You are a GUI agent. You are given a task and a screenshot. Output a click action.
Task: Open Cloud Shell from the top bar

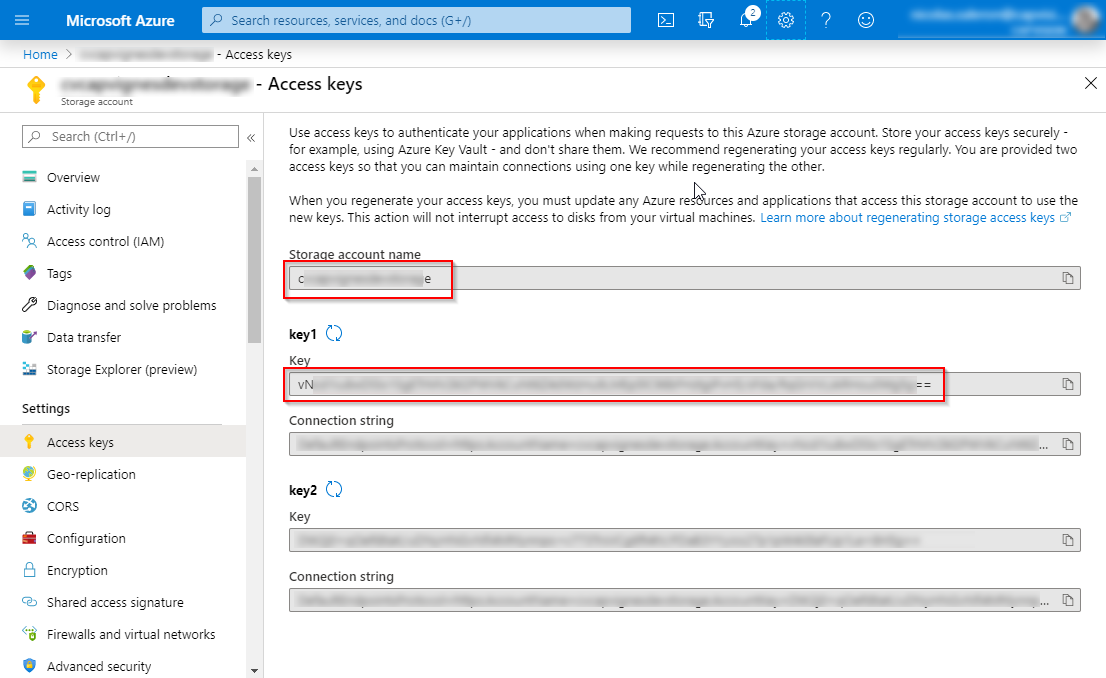[x=665, y=20]
